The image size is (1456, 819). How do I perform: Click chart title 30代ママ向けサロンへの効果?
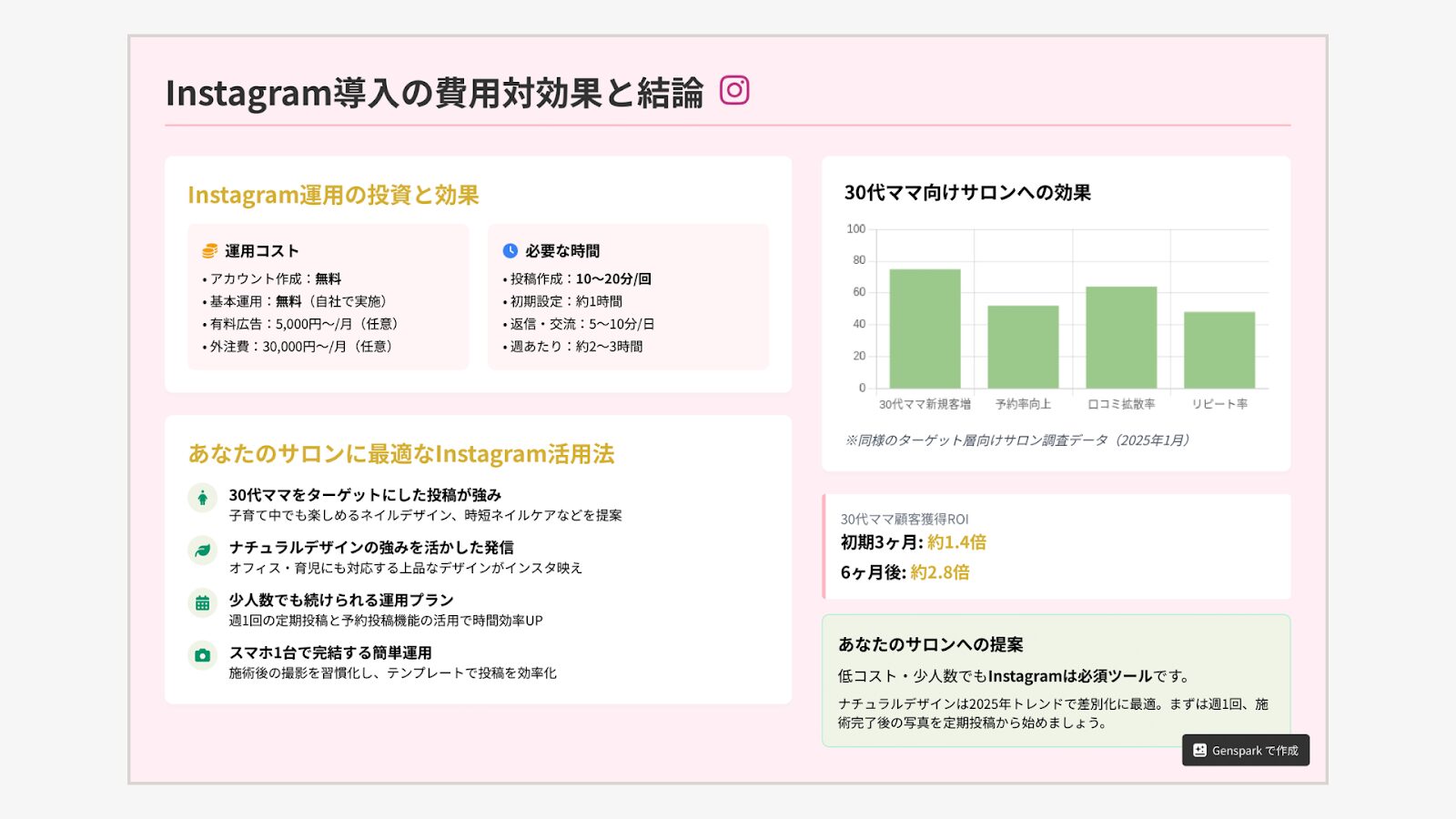967,193
